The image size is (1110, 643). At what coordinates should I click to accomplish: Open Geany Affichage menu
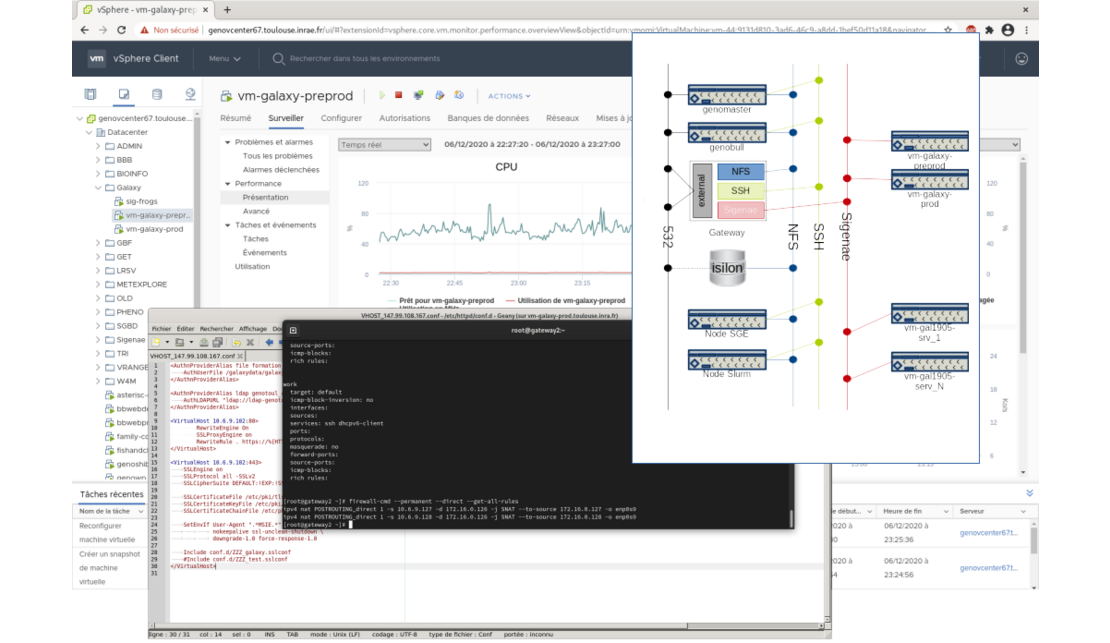pyautogui.click(x=253, y=329)
